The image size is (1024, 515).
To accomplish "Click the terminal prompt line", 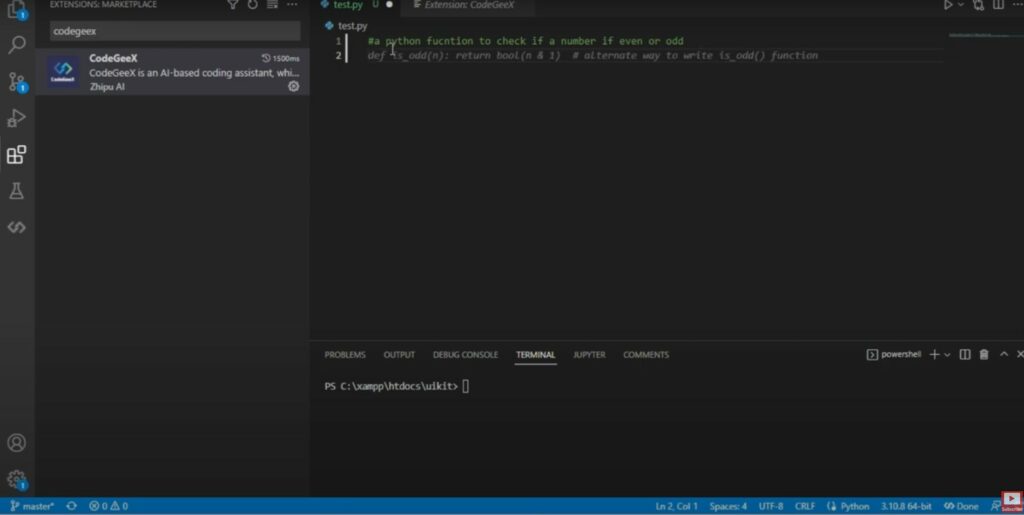I will pos(397,386).
